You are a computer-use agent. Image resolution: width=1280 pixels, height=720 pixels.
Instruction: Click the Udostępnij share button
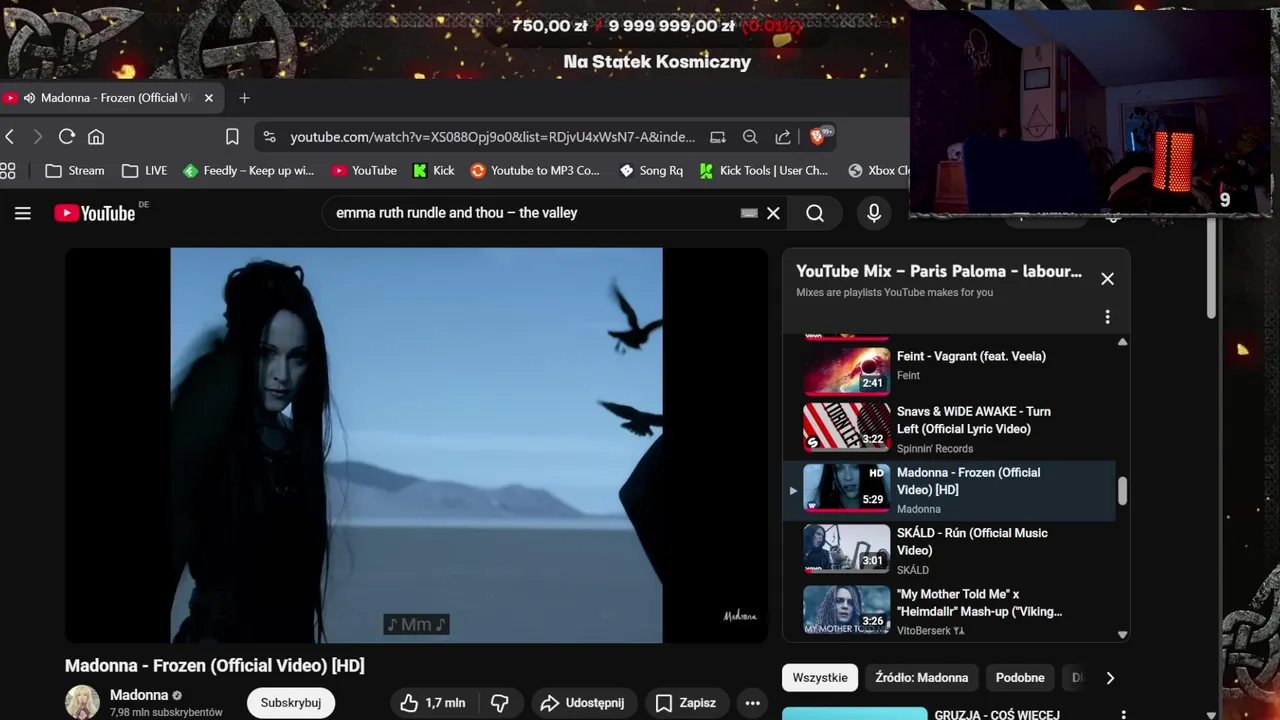point(582,703)
